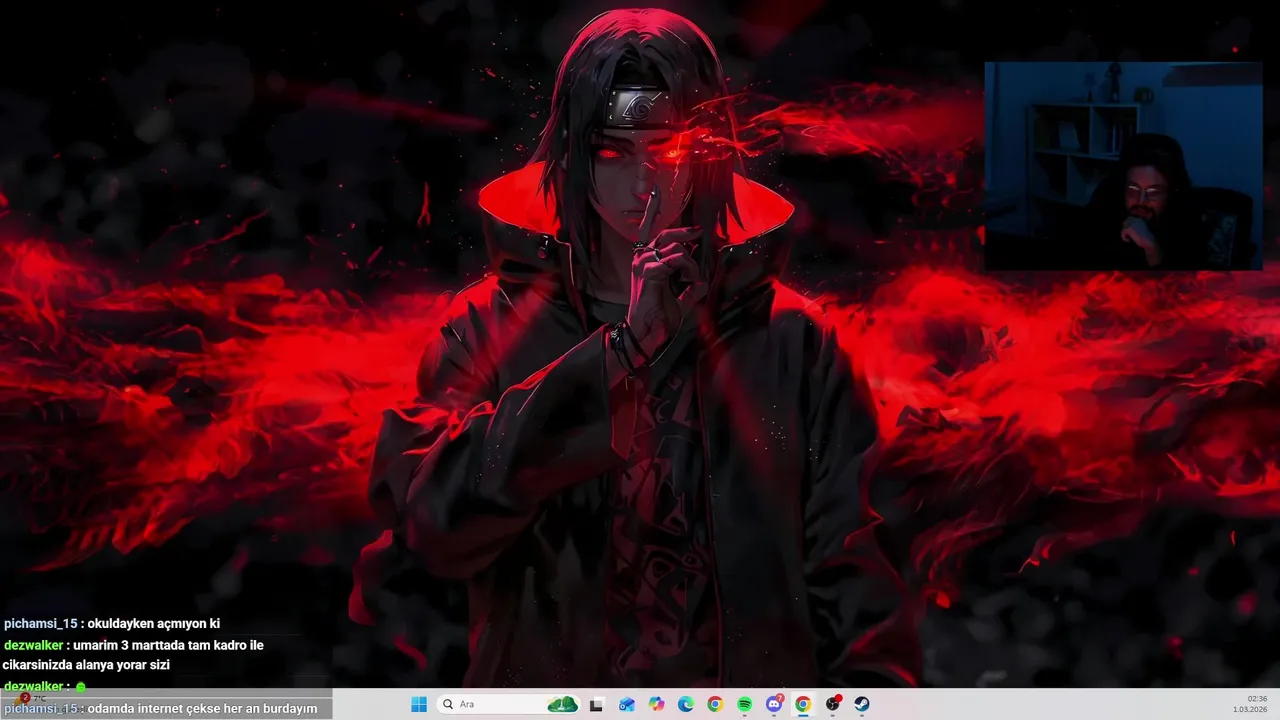Click the webcam overlay thumbnail

click(x=1123, y=166)
